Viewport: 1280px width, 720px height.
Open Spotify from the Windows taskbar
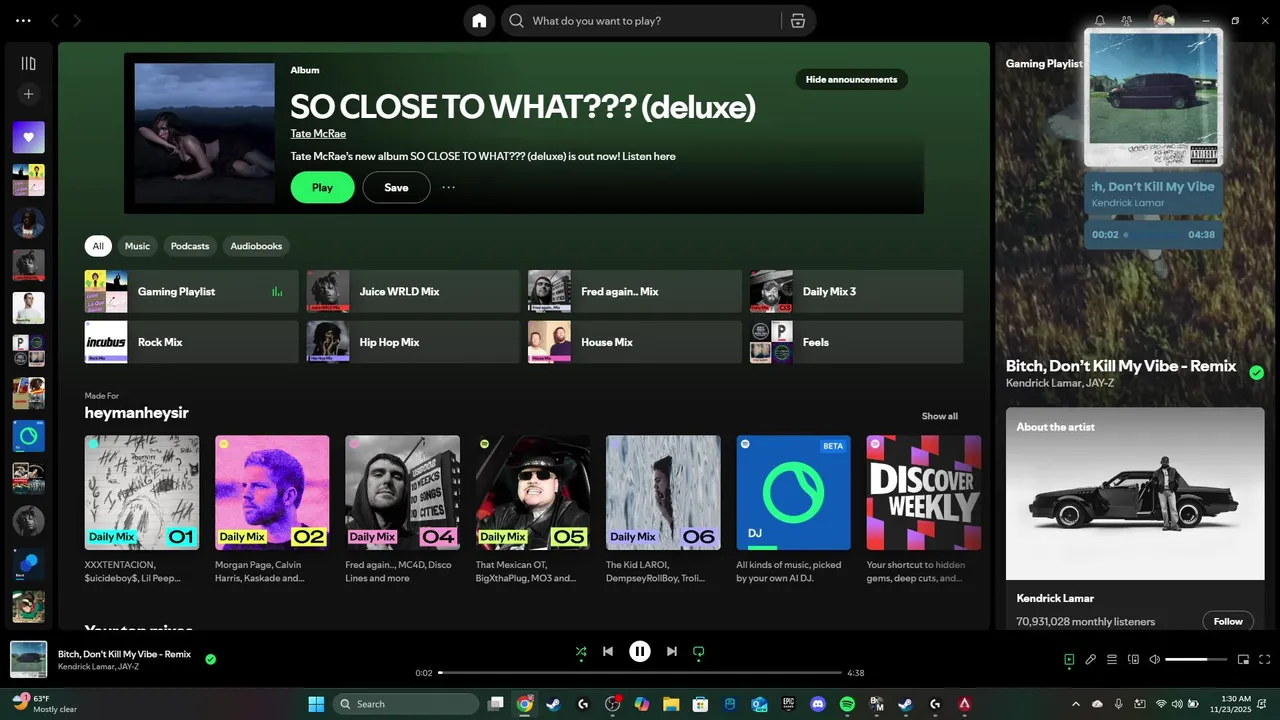(847, 704)
